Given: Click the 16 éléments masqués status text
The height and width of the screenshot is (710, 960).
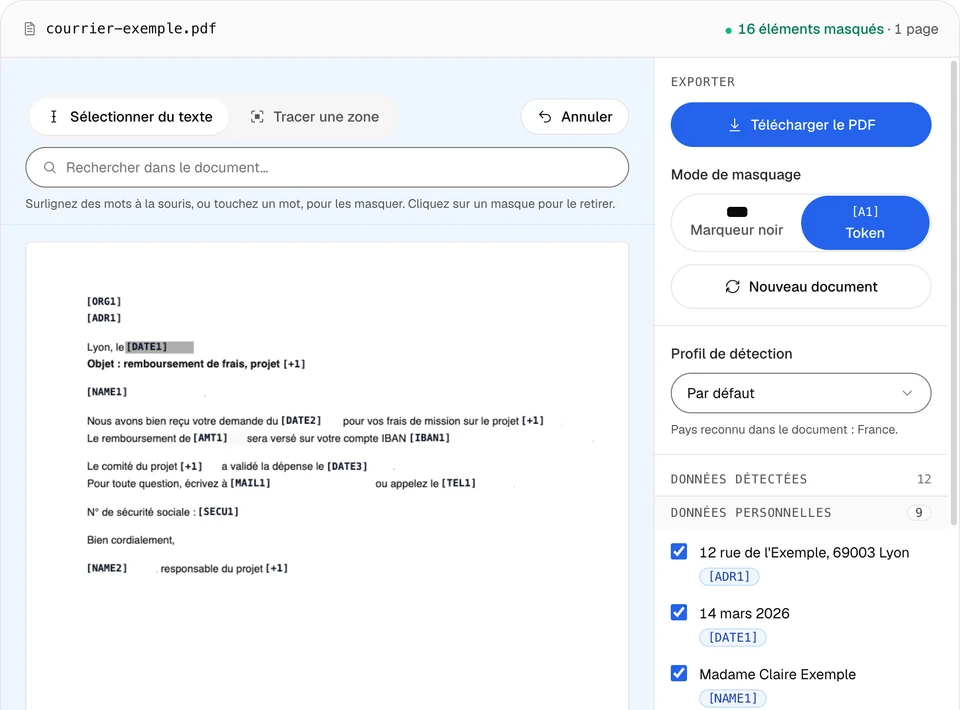Looking at the screenshot, I should pyautogui.click(x=811, y=29).
